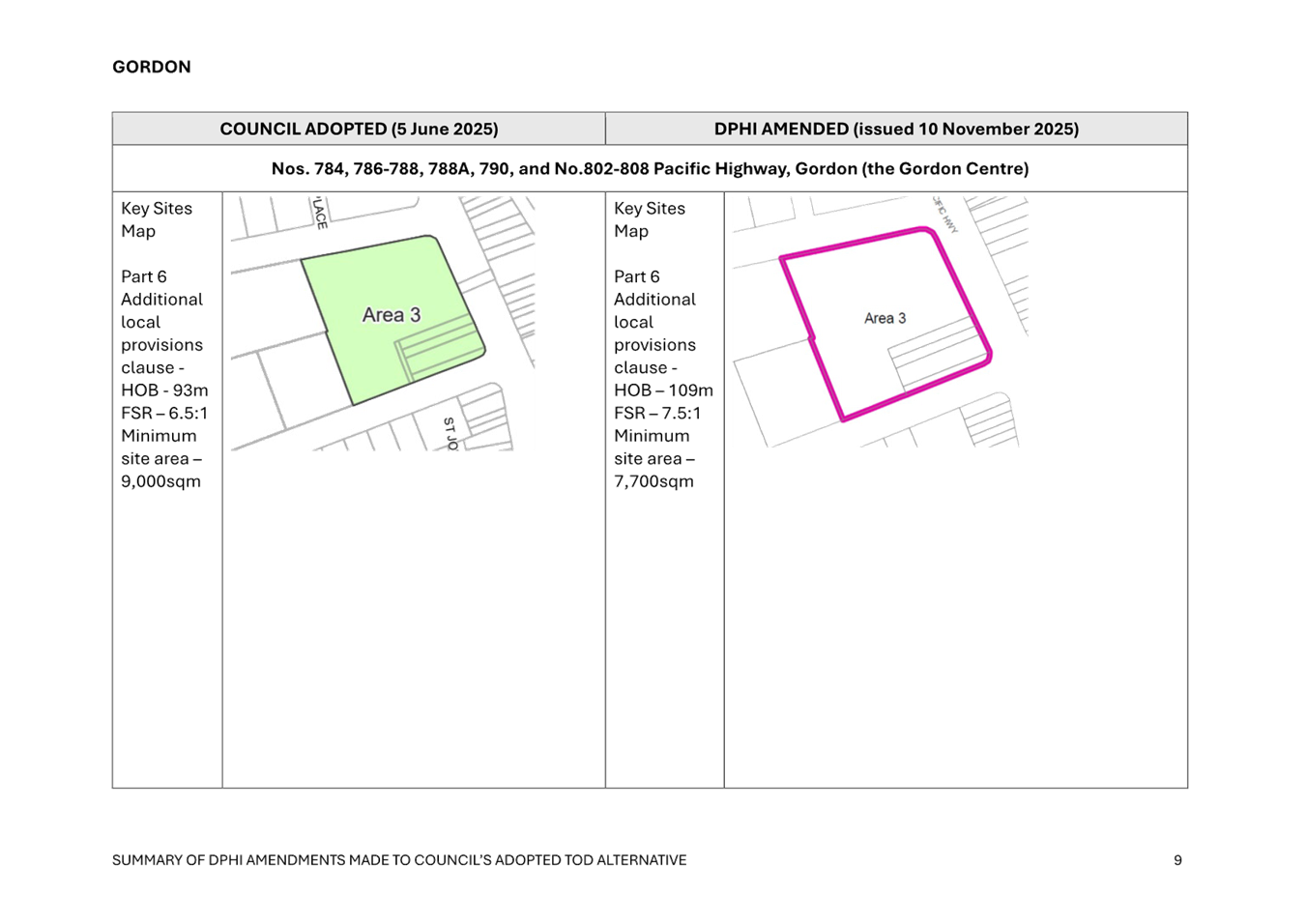The width and height of the screenshot is (1306, 924).
Task: Select the DPHI AMENDED column header
Action: [896, 129]
